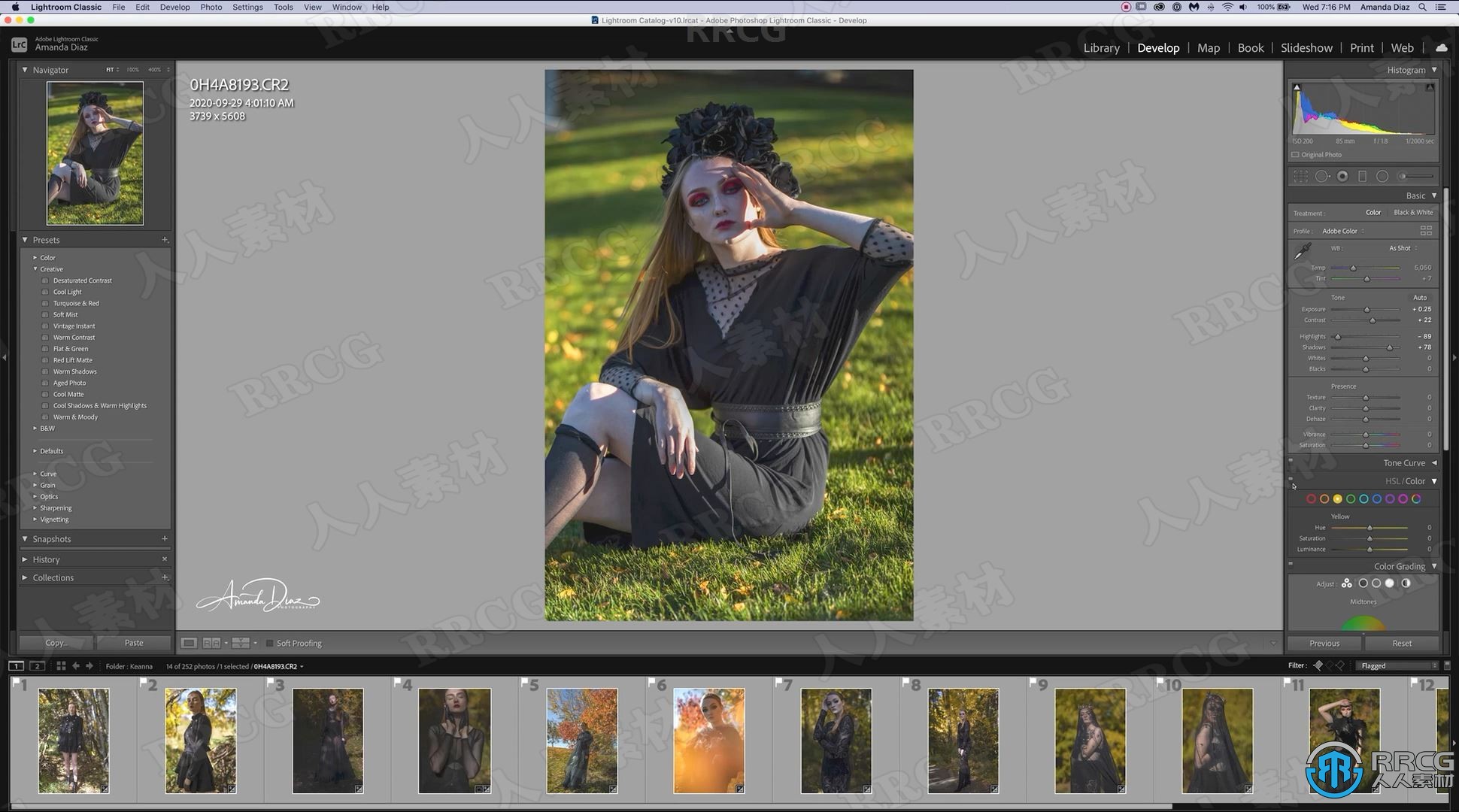Screen dimensions: 1459x812
Task: Click the Reset button
Action: 1402,644
